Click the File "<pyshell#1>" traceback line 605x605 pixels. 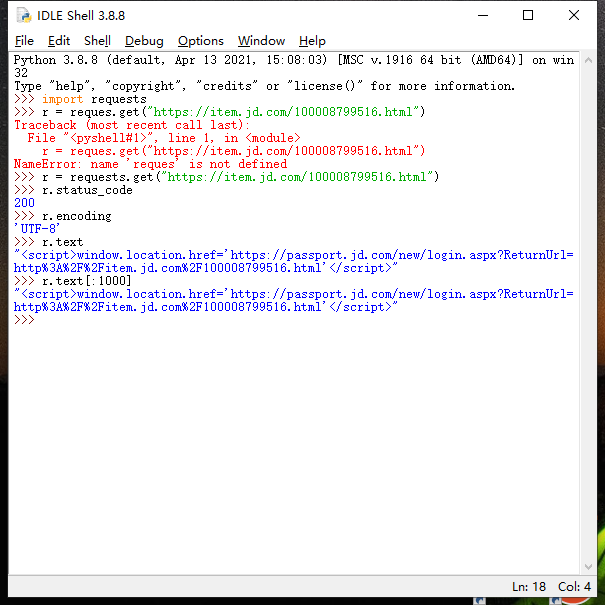[x=164, y=138]
